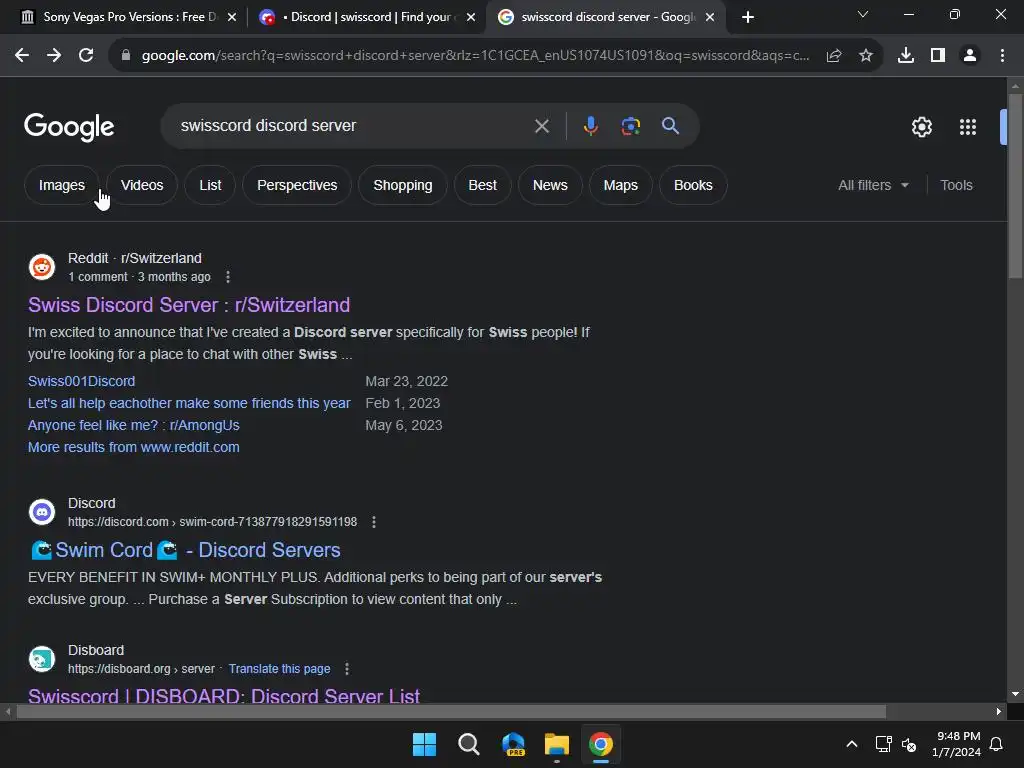Screen dimensions: 1024x768
Task: Click the horizontal scrollbar at page bottom
Action: 451,711
